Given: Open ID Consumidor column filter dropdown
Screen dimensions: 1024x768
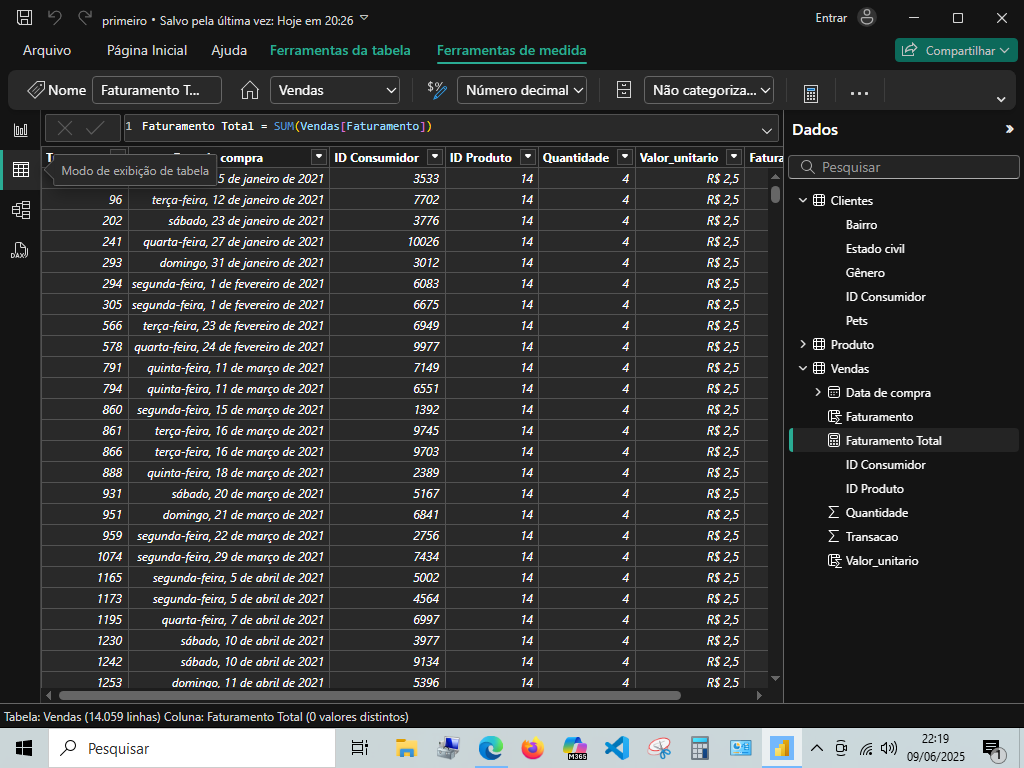Looking at the screenshot, I should (434, 157).
